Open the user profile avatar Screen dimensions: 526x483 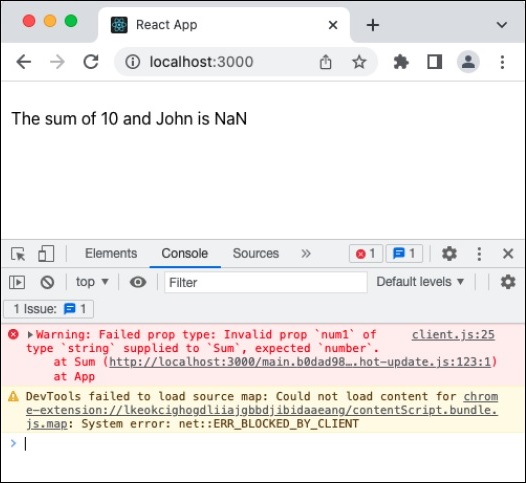pos(468,62)
